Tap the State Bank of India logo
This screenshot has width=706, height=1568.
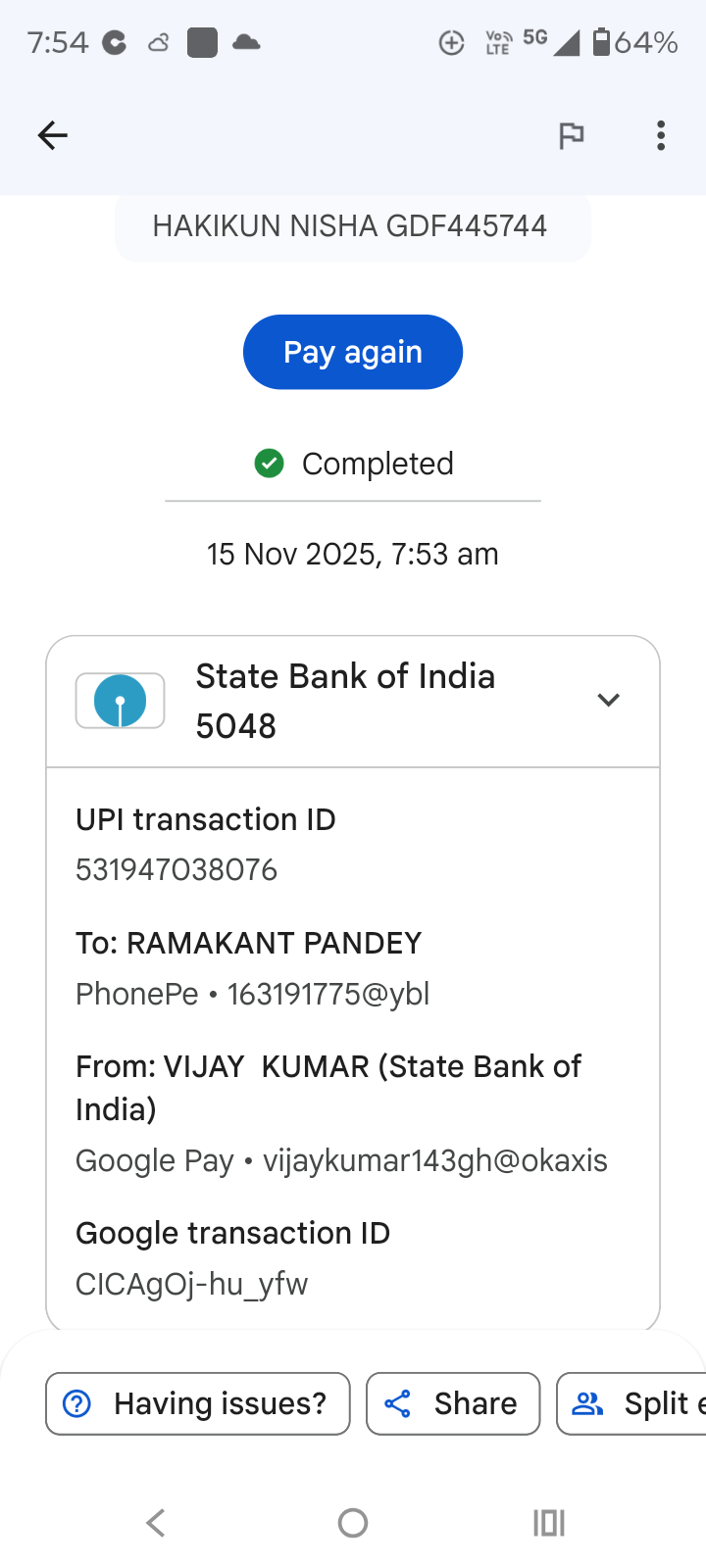[x=120, y=701]
